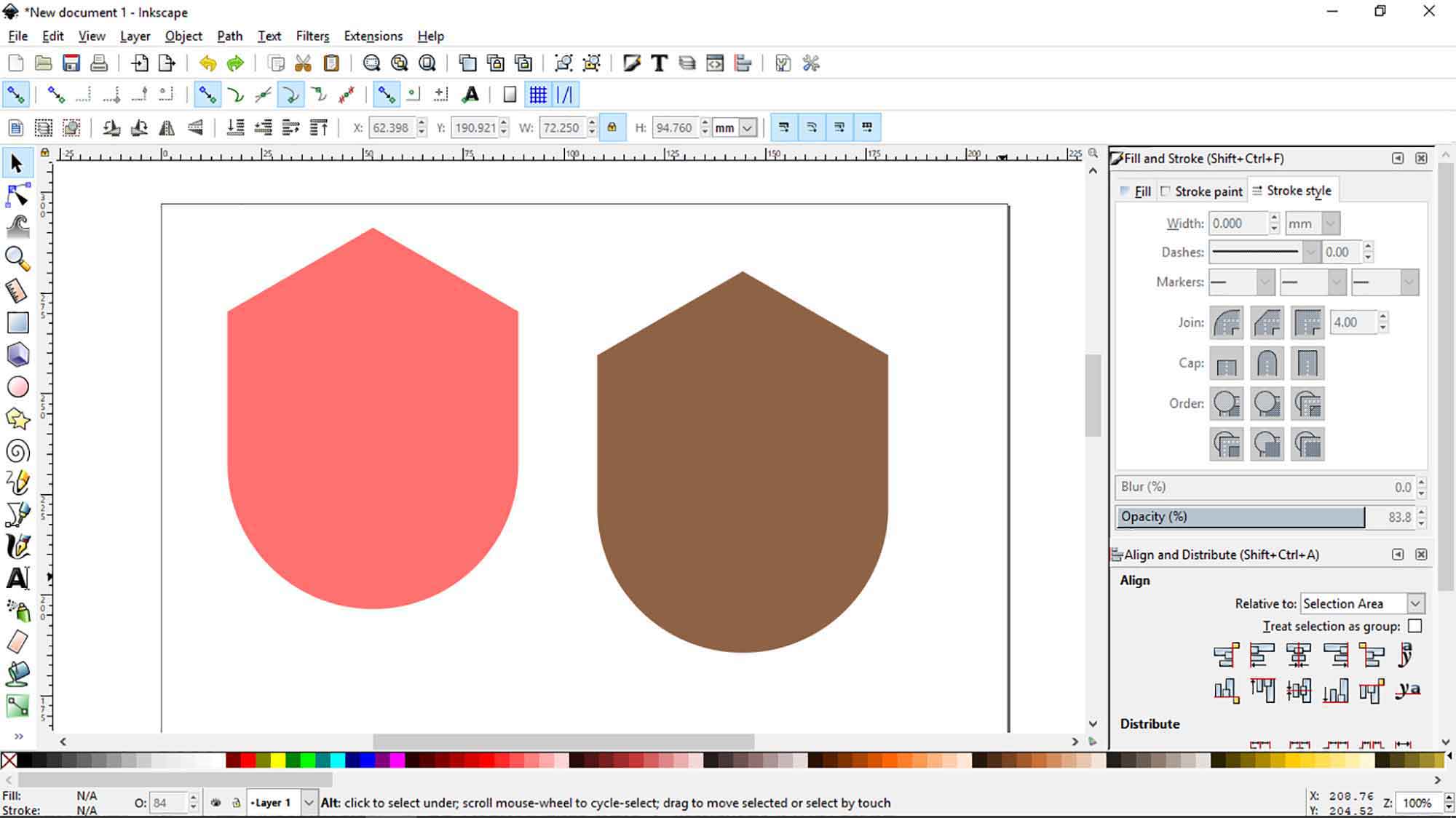Toggle snap to guides button

(565, 95)
